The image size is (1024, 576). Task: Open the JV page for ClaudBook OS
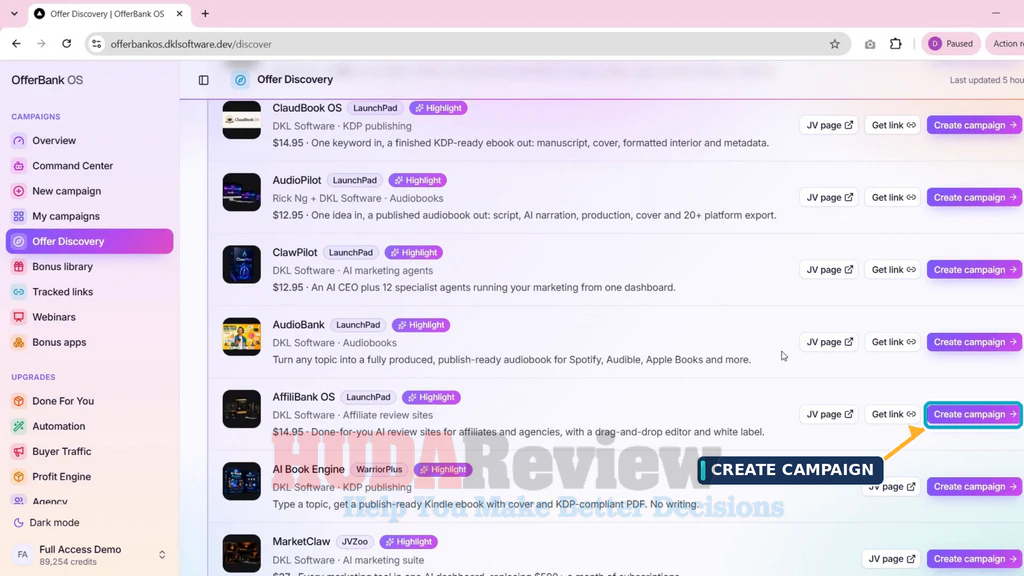[x=829, y=125]
